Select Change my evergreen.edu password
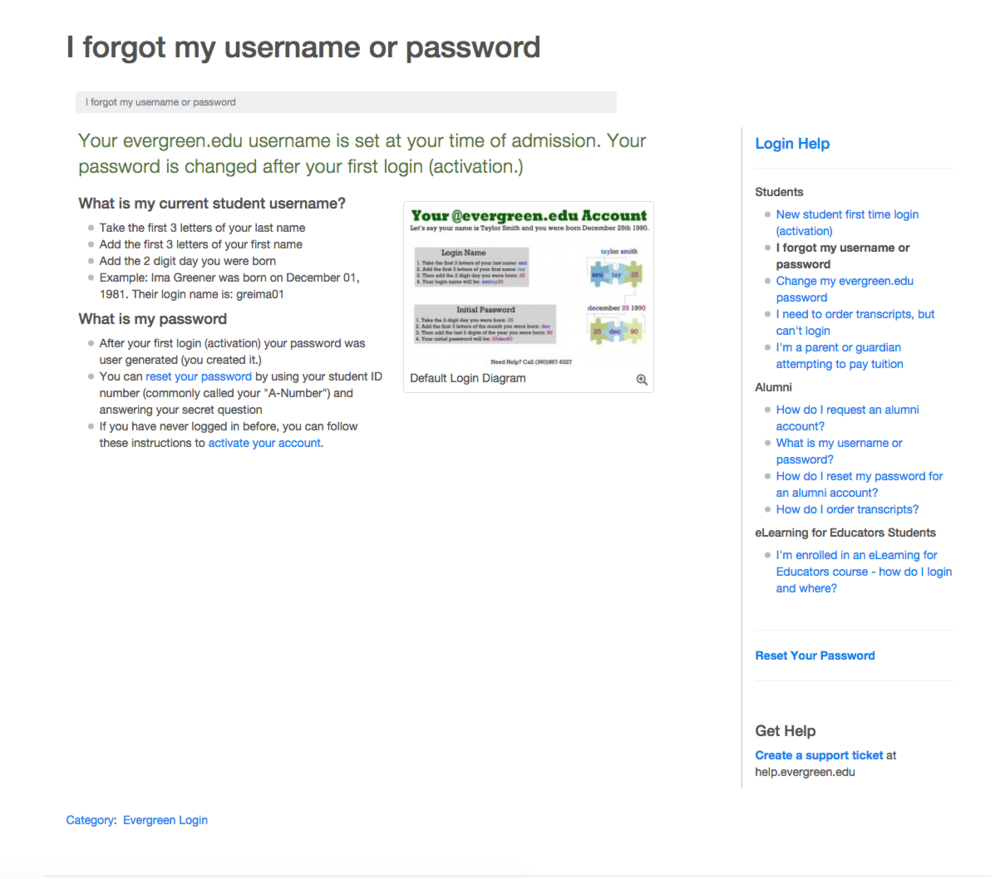This screenshot has width=1000, height=879. [844, 289]
